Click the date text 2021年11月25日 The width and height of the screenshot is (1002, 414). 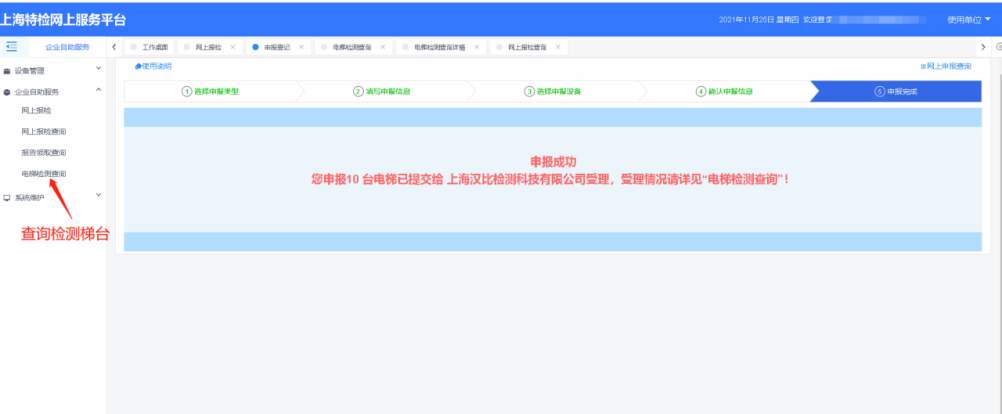click(x=746, y=20)
